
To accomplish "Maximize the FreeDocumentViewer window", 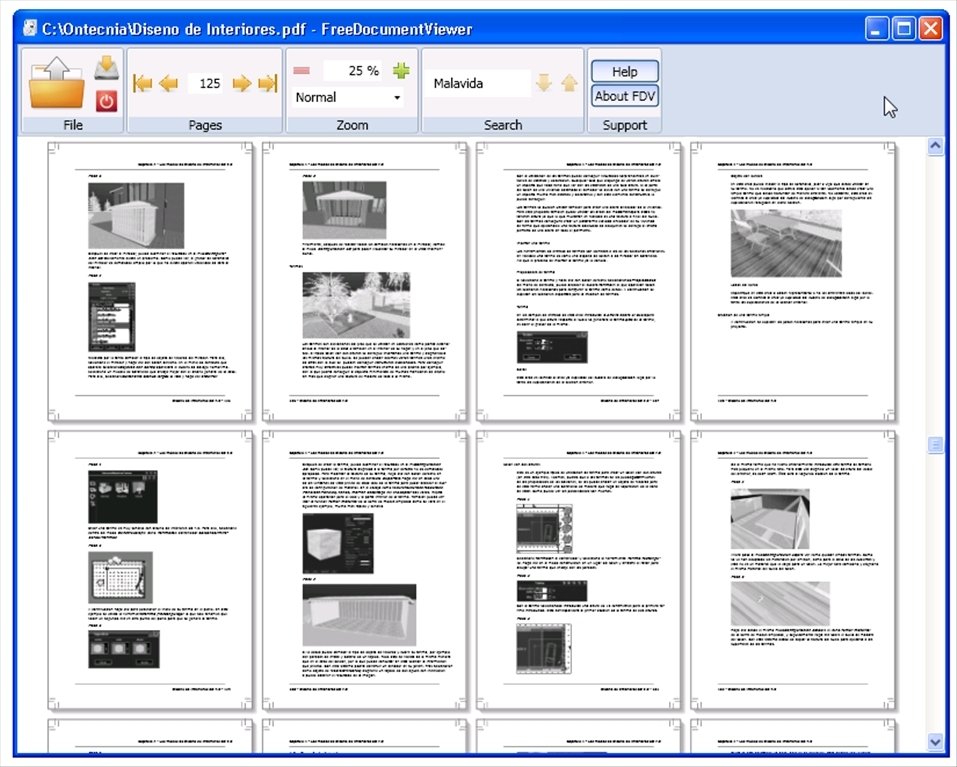I will tap(903, 29).
